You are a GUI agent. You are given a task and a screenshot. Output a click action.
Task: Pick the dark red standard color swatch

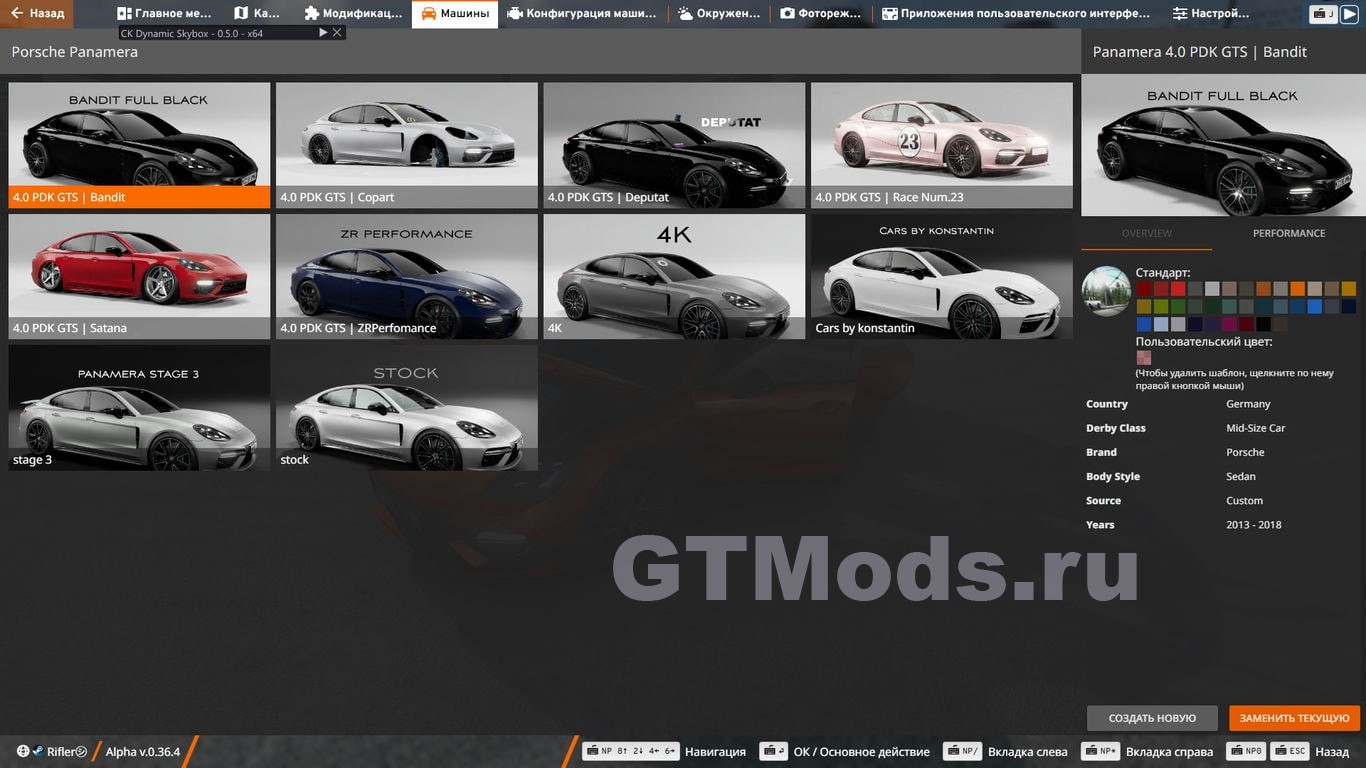[1144, 288]
